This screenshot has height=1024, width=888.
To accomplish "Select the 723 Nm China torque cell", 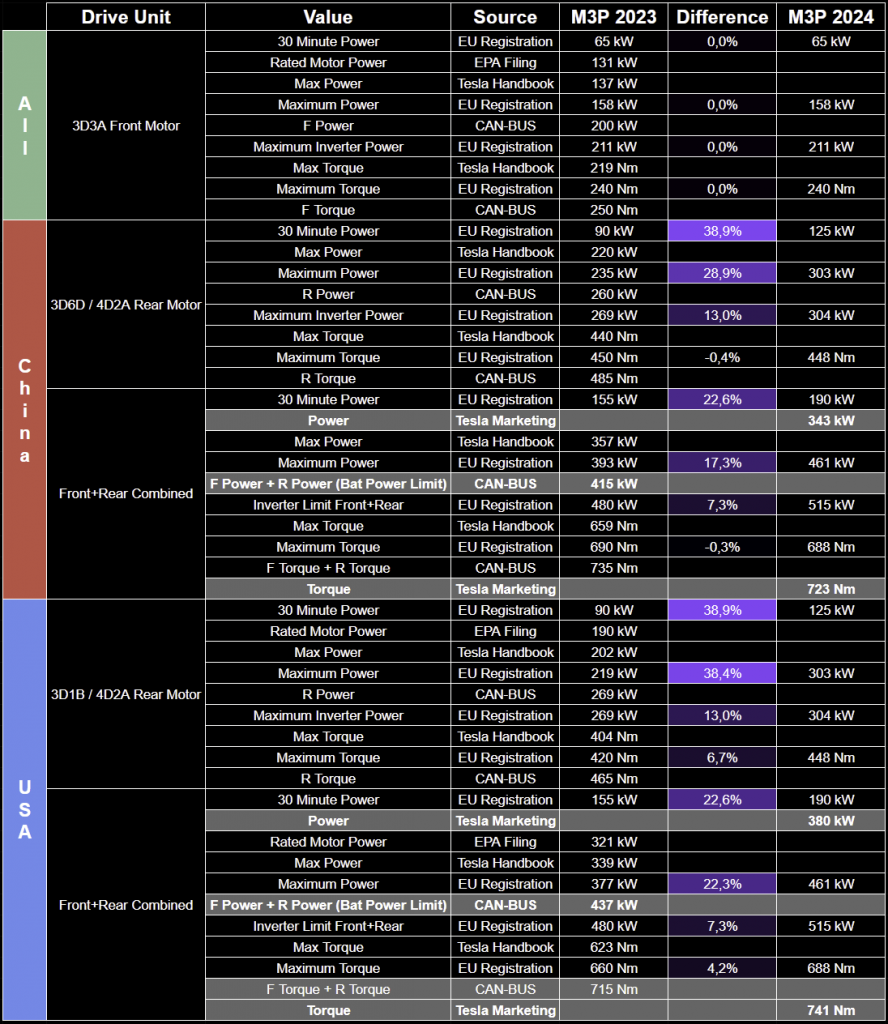I will pos(831,589).
